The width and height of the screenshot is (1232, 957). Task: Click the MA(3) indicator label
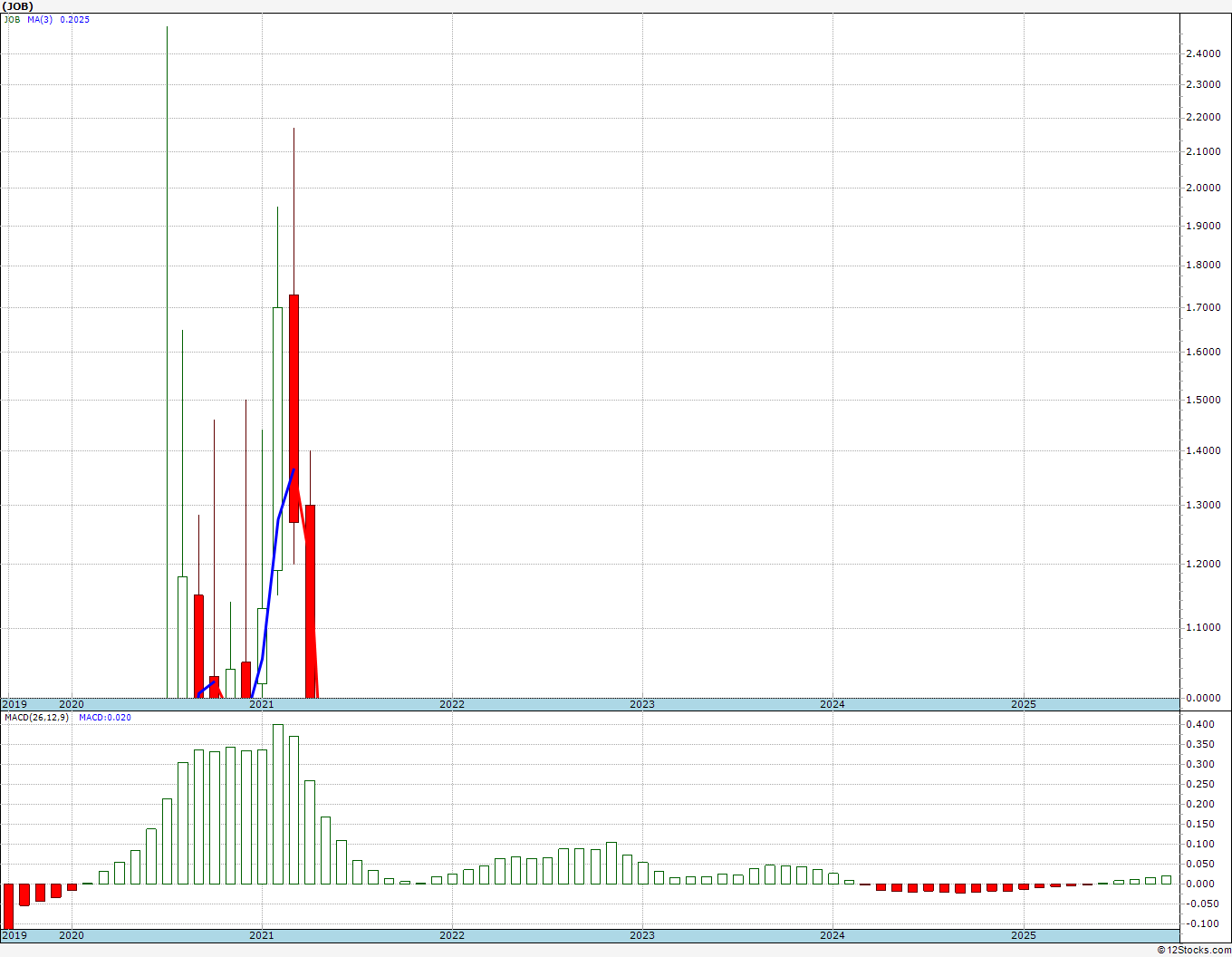point(40,20)
